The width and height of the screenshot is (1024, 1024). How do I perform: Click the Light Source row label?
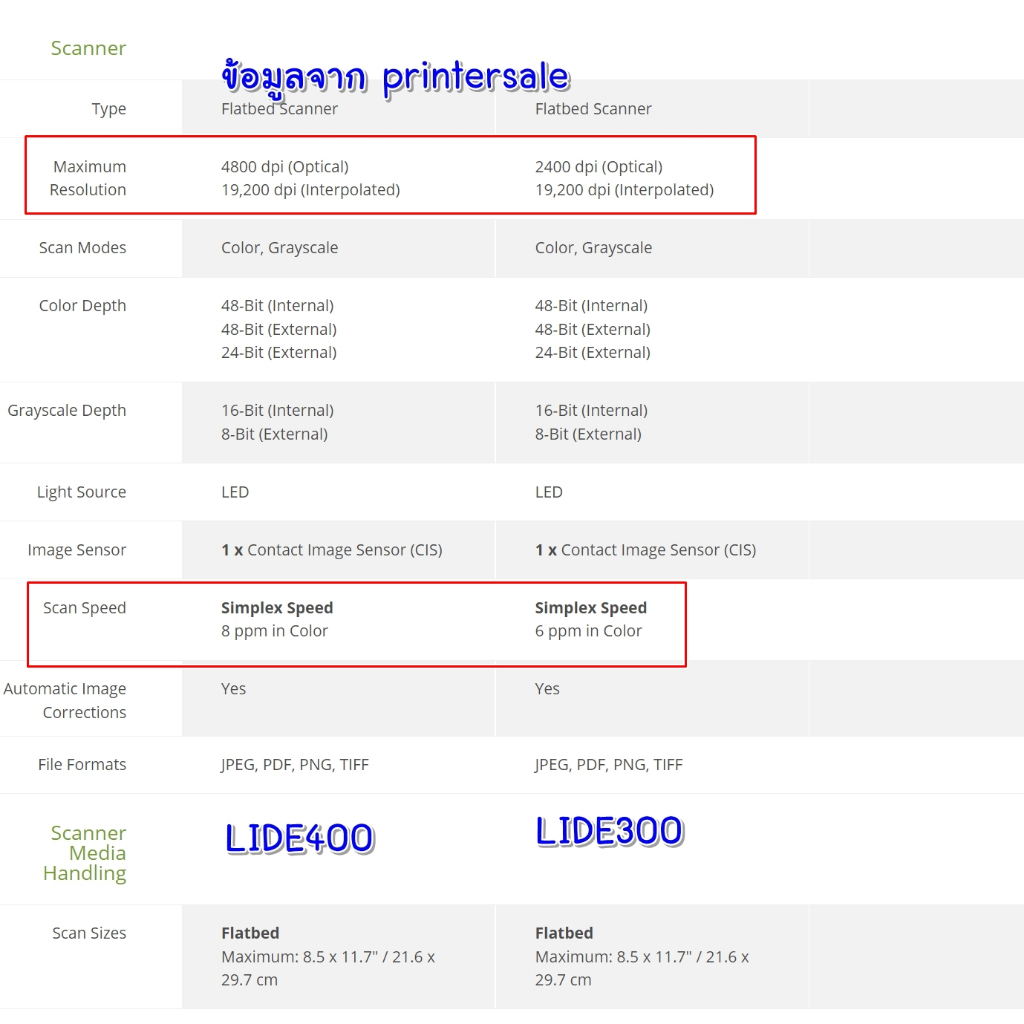(x=81, y=492)
